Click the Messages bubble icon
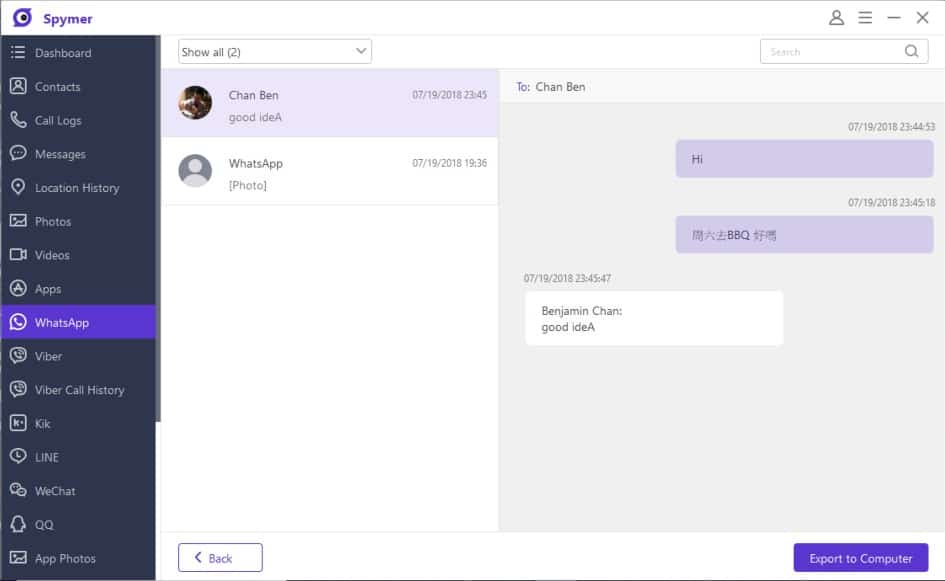Screen dimensions: 945x581 point(18,154)
